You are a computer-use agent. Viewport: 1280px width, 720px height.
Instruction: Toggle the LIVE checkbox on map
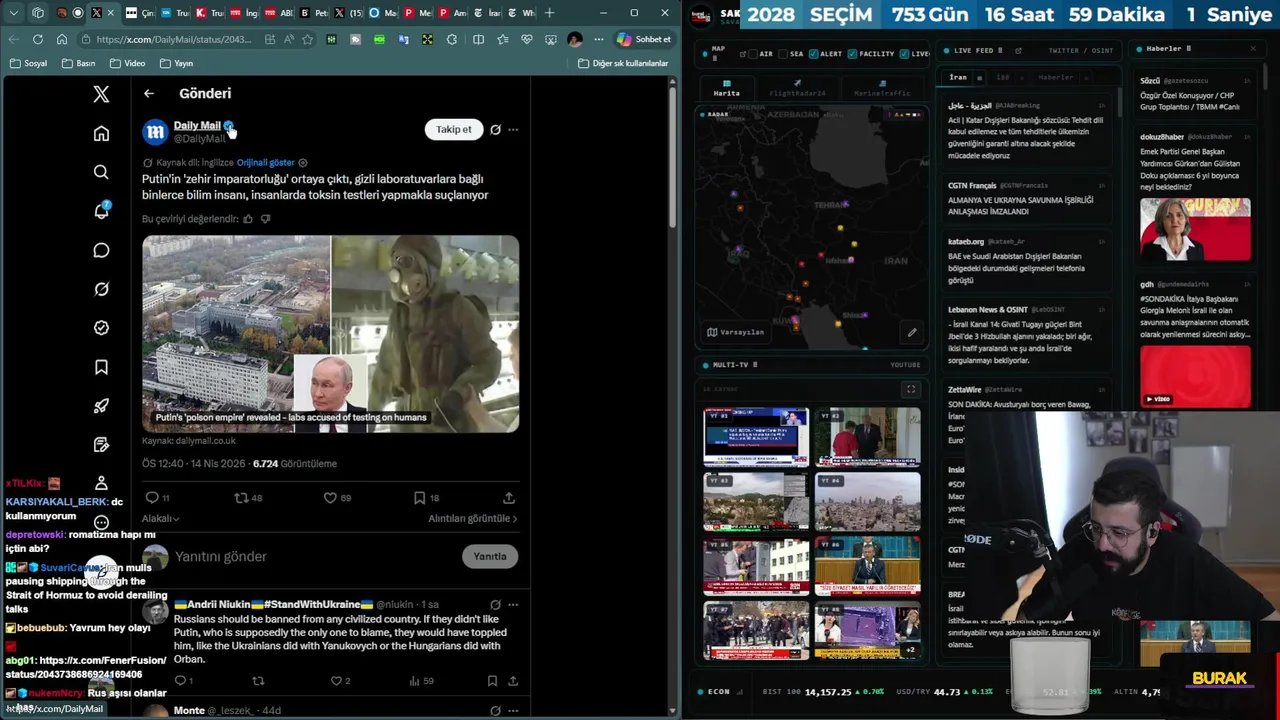pos(905,54)
